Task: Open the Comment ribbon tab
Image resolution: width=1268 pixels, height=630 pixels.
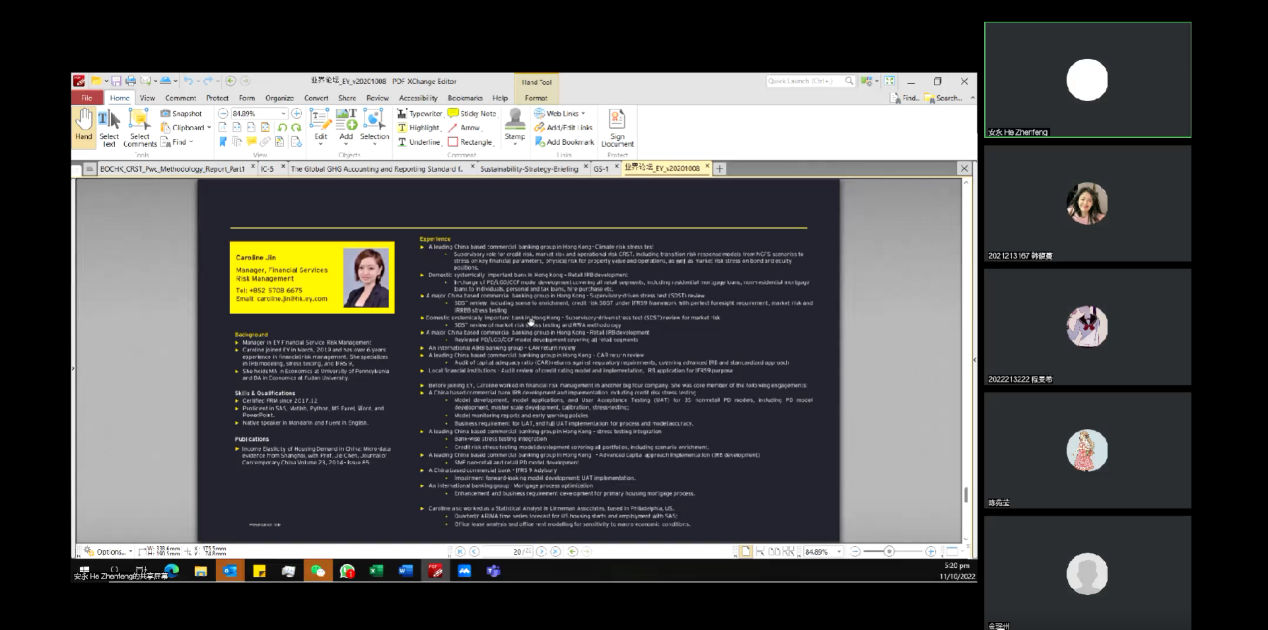Action: tap(180, 98)
